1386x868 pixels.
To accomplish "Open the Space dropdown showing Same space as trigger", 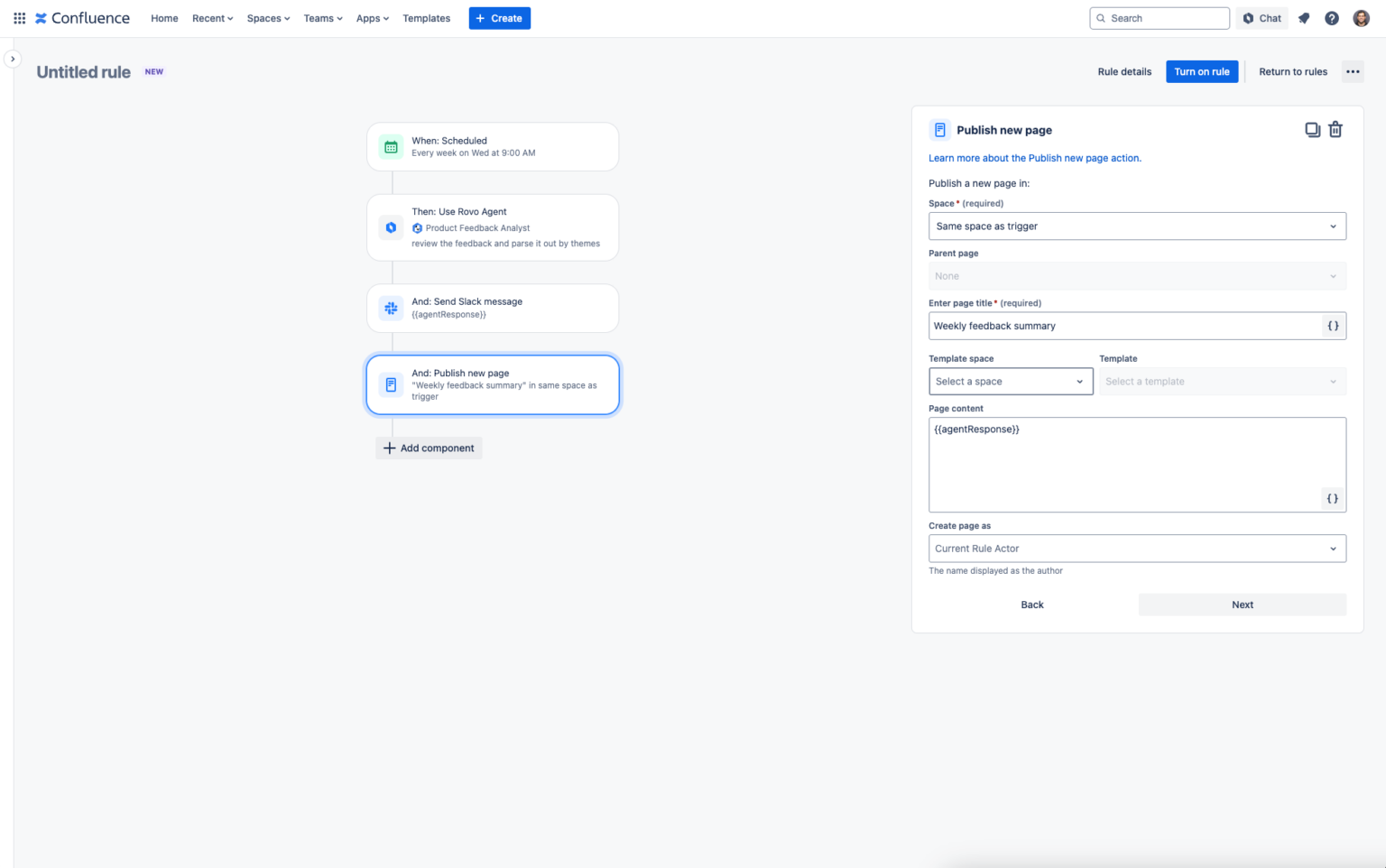I will (1137, 226).
